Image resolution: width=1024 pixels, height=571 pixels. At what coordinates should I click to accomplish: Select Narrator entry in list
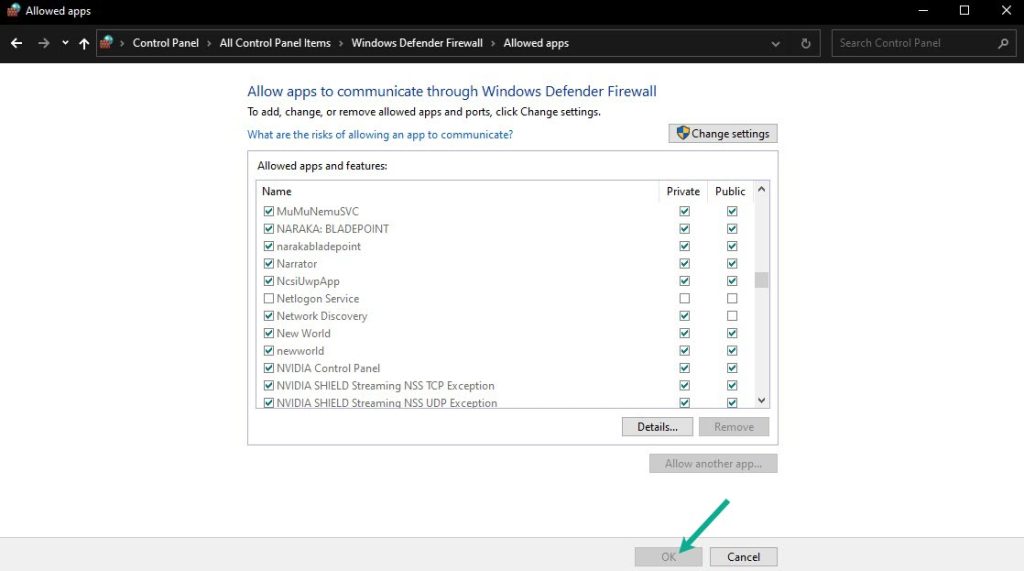coord(296,264)
